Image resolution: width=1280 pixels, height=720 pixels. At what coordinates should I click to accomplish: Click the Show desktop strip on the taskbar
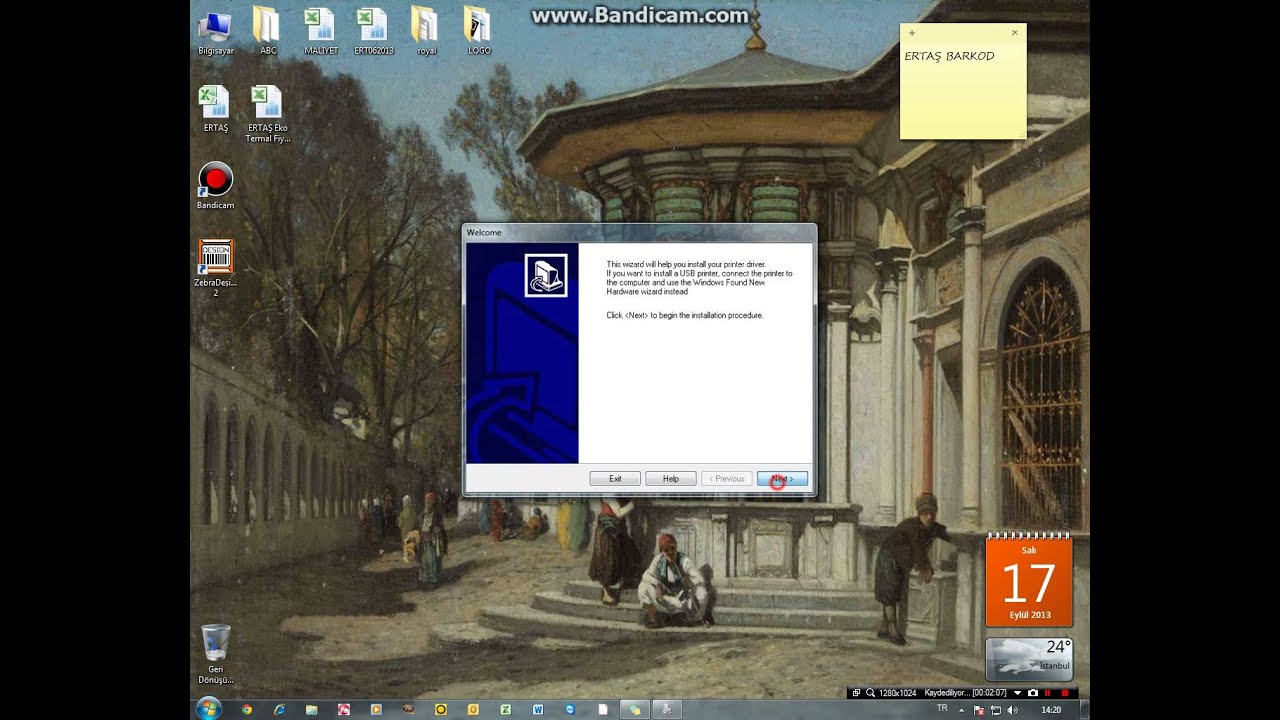pyautogui.click(x=1084, y=709)
